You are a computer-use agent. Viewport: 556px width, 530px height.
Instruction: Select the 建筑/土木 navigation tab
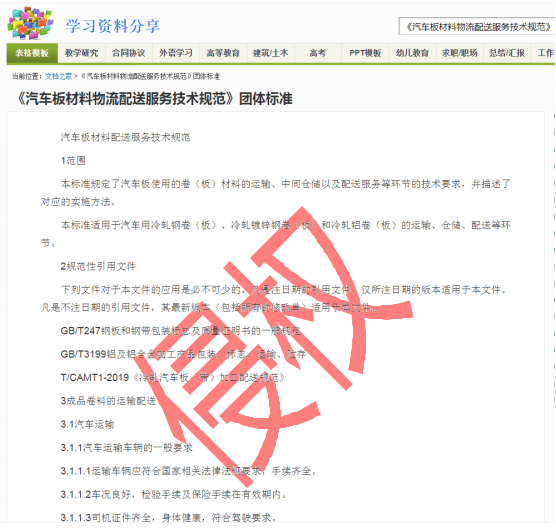pos(271,53)
